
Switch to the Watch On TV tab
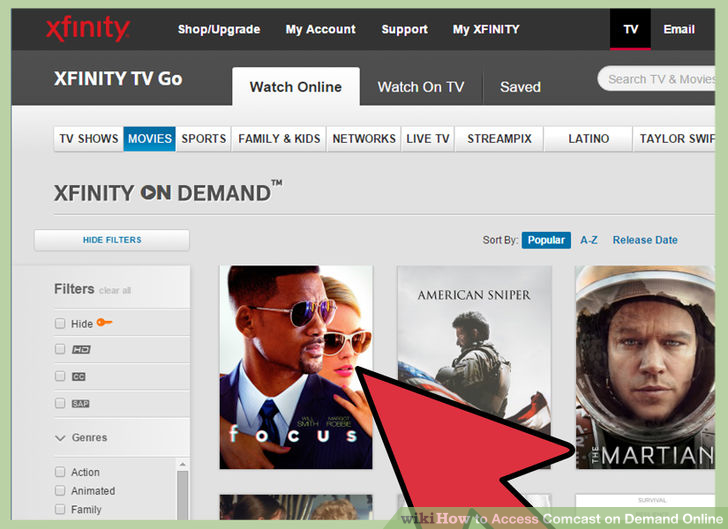click(x=421, y=87)
